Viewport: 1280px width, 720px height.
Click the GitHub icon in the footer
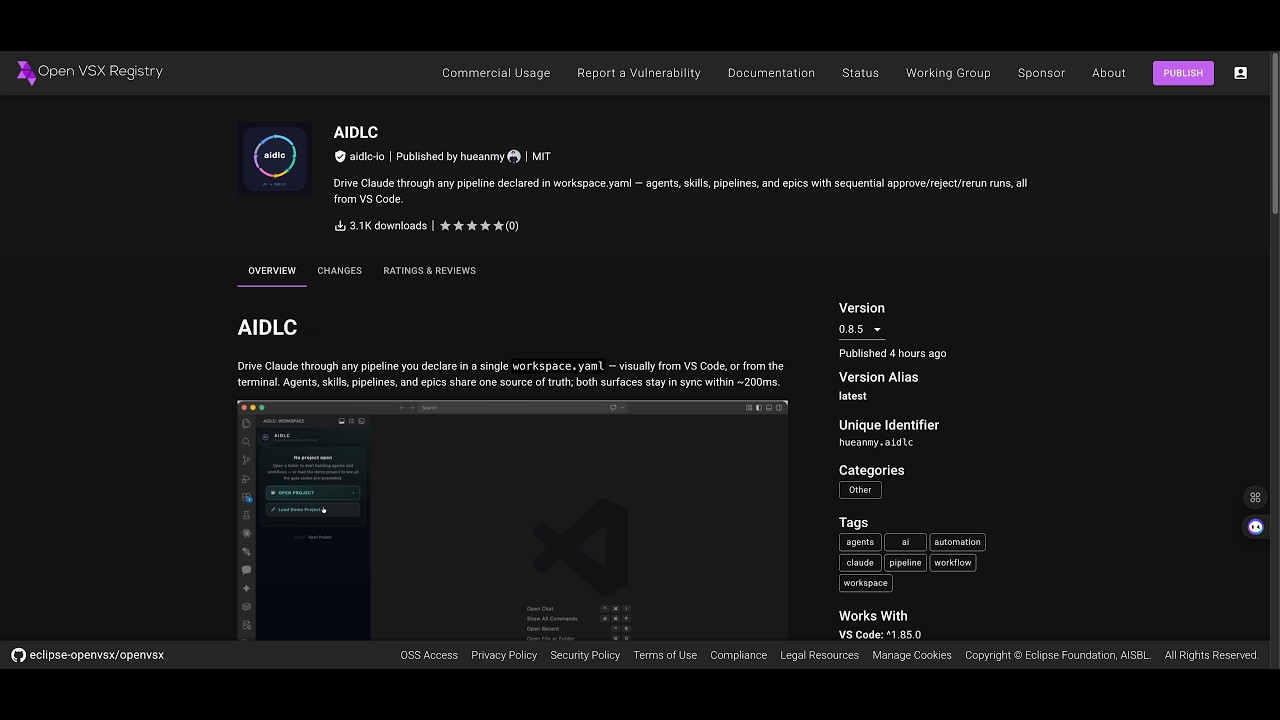coord(18,655)
